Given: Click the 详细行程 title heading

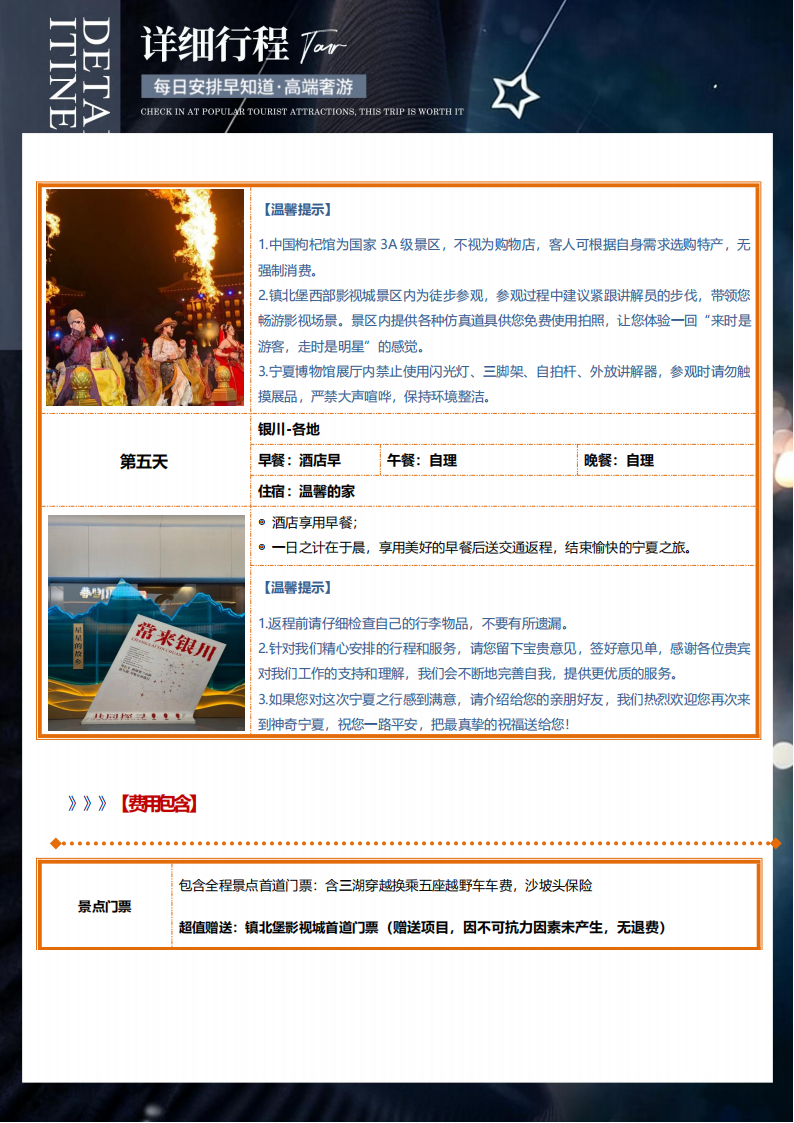Looking at the screenshot, I should click(x=215, y=44).
